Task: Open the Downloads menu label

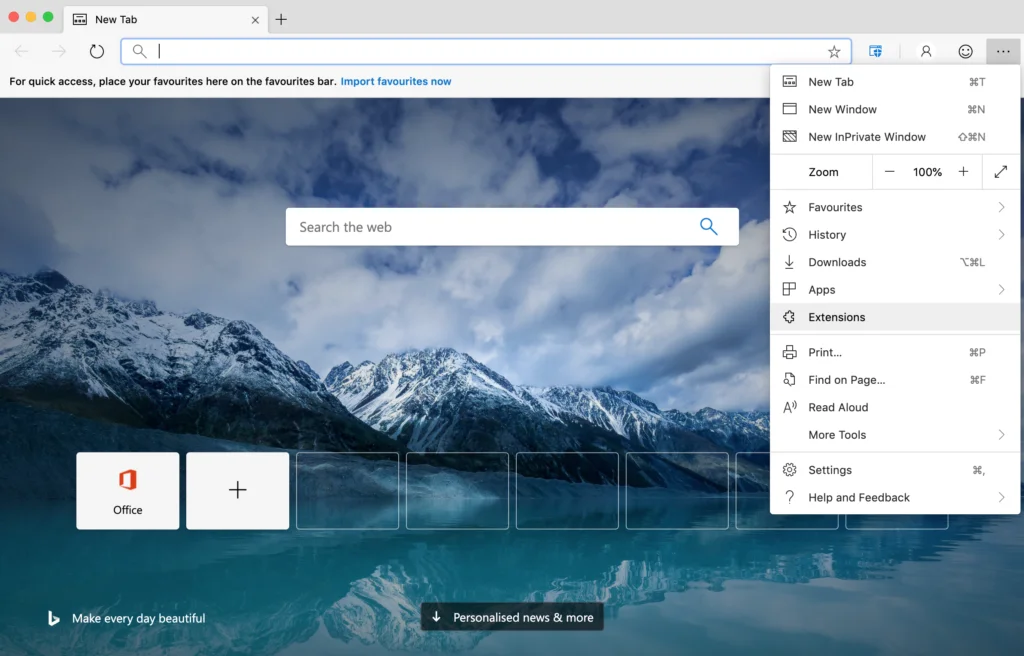Action: pyautogui.click(x=837, y=262)
